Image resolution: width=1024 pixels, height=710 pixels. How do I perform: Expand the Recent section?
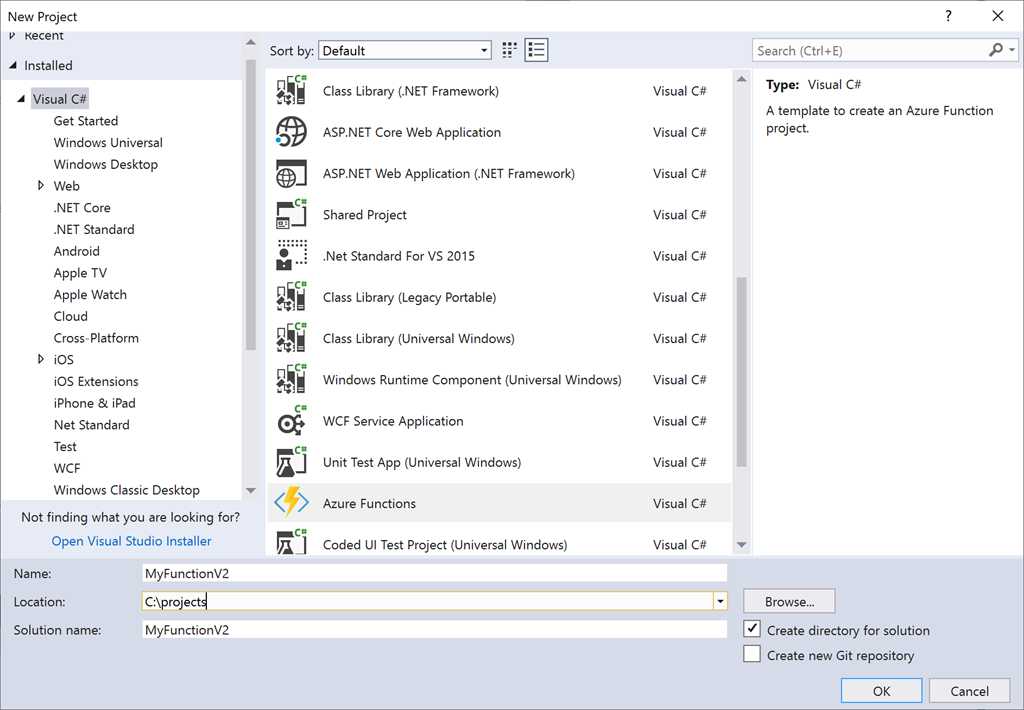click(12, 36)
